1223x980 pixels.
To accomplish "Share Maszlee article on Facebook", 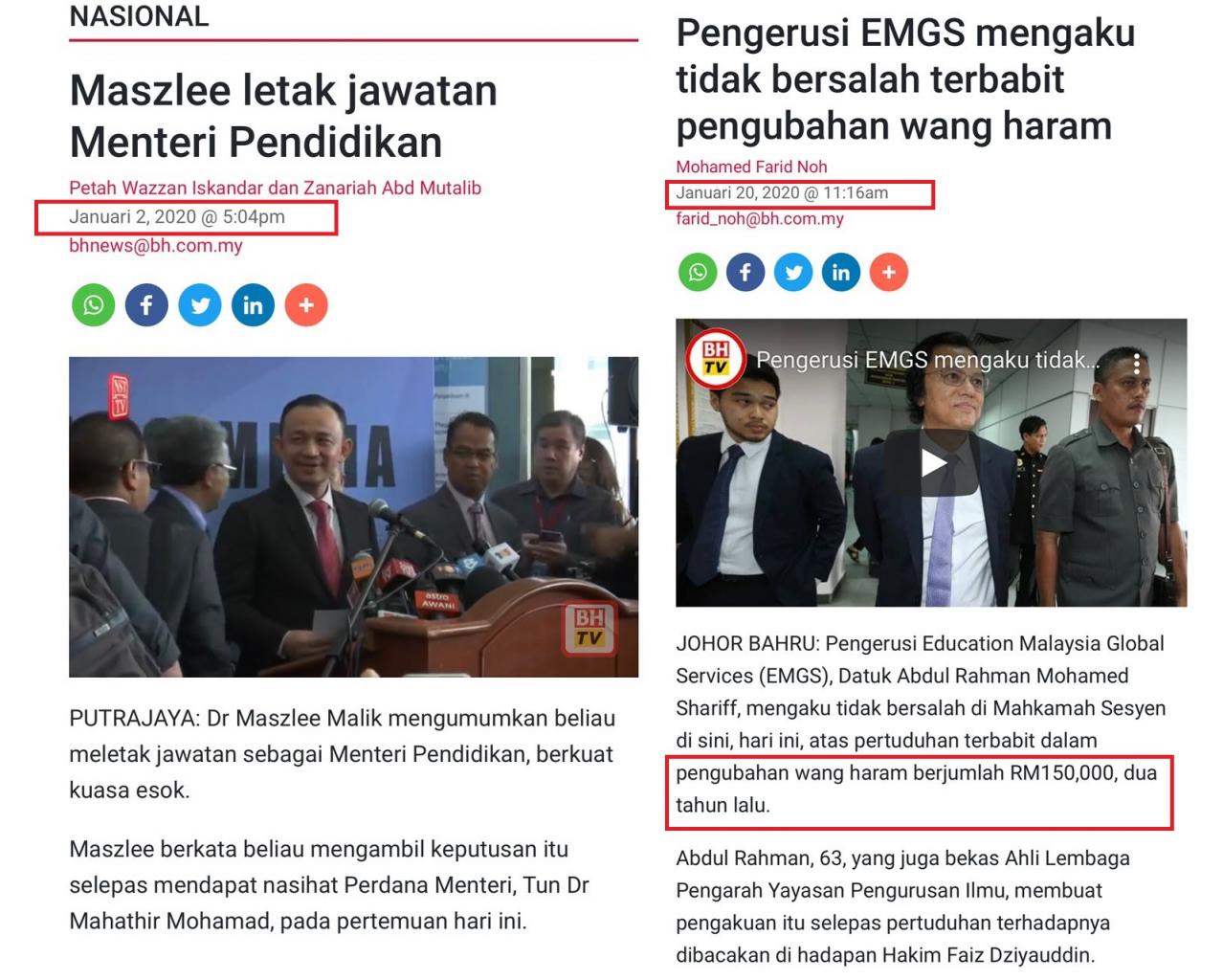I will click(146, 305).
